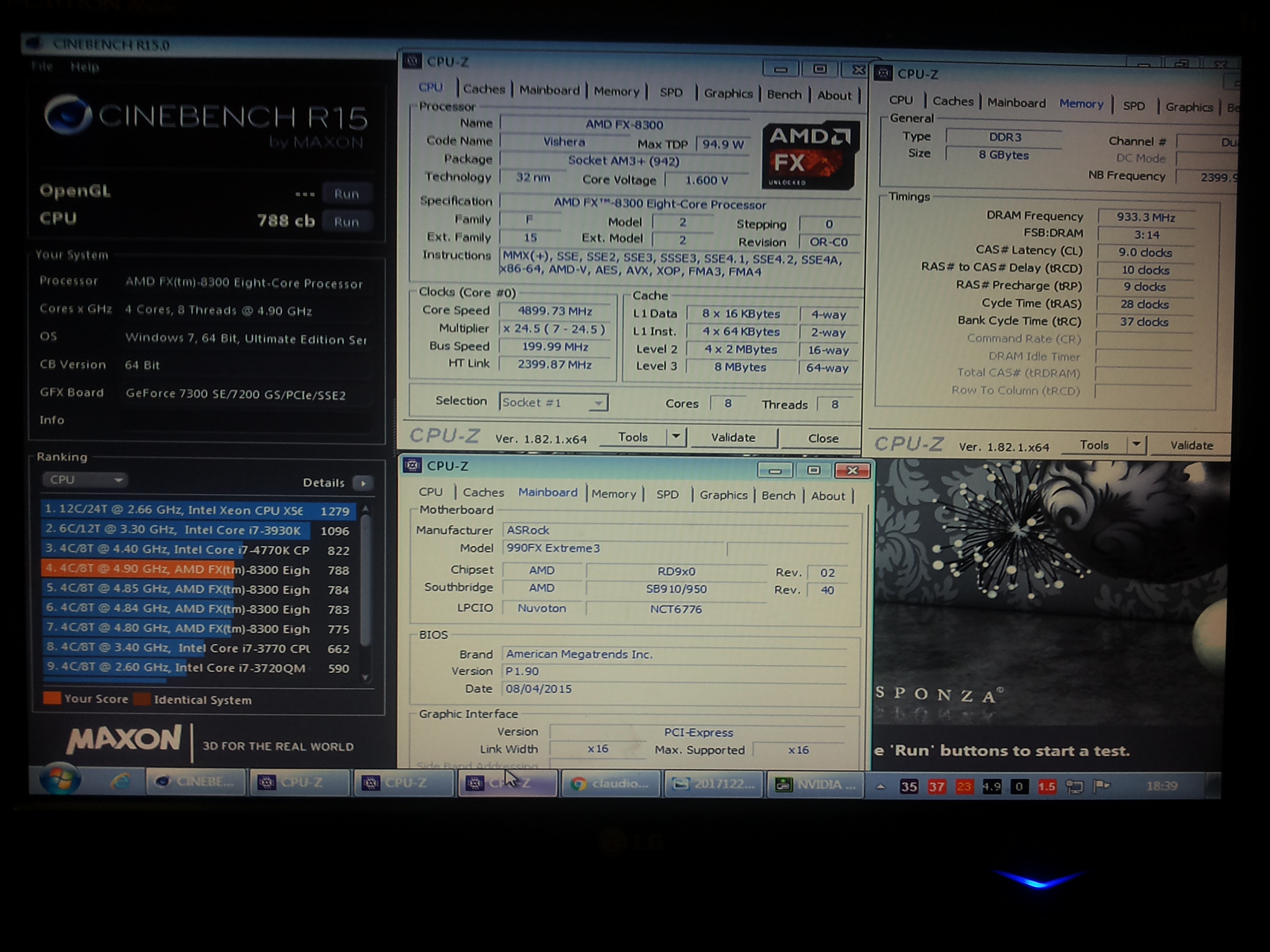Click Validate in CPU tab window

[733, 438]
